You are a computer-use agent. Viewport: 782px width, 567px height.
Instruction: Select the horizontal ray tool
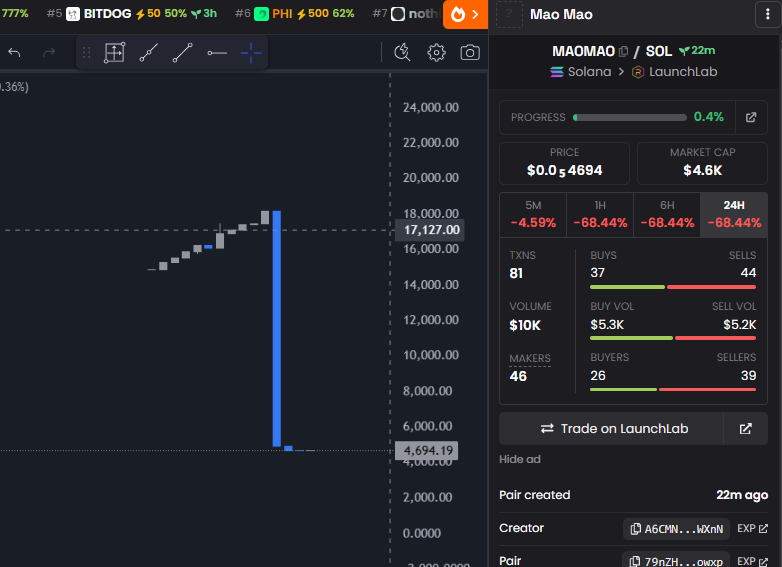pyautogui.click(x=217, y=53)
